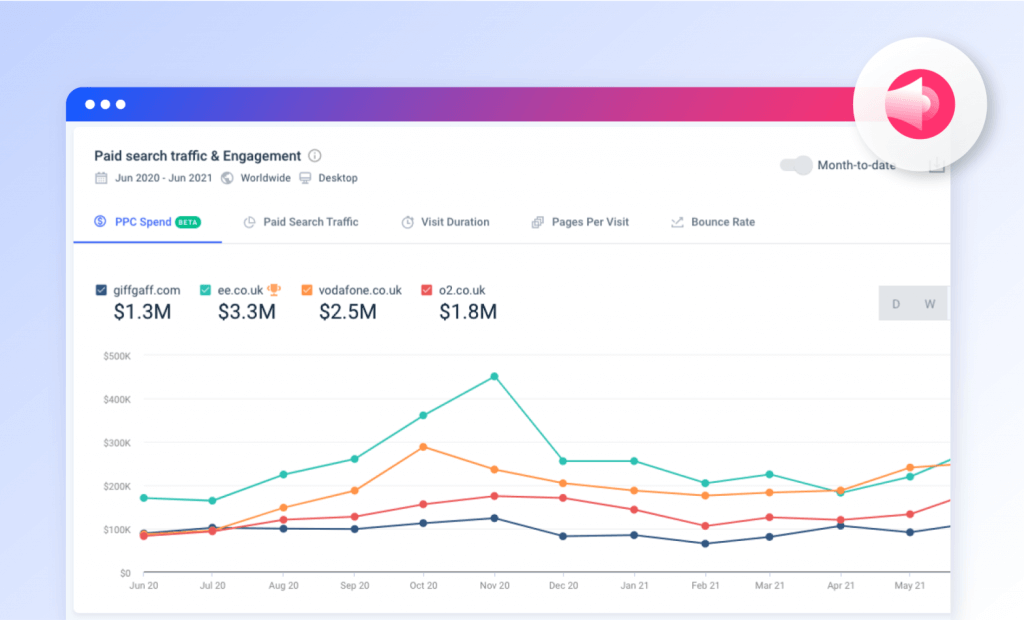Enable the Month-to-date toggle
1024x620 pixels.
pos(795,167)
